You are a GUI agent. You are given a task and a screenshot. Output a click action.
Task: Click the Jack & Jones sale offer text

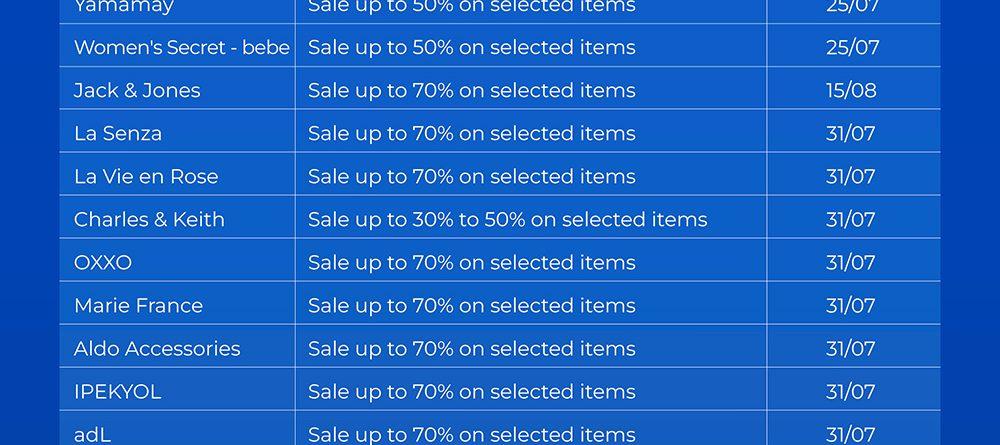(471, 90)
